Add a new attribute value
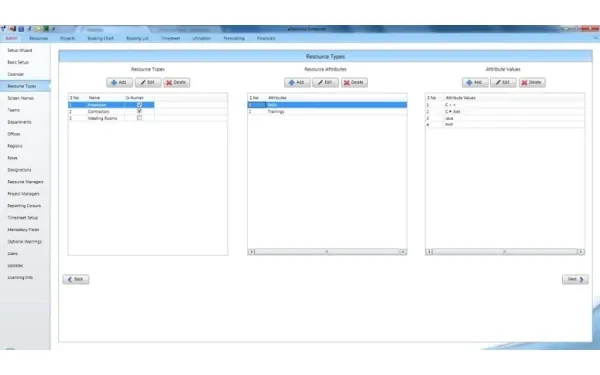 point(475,82)
